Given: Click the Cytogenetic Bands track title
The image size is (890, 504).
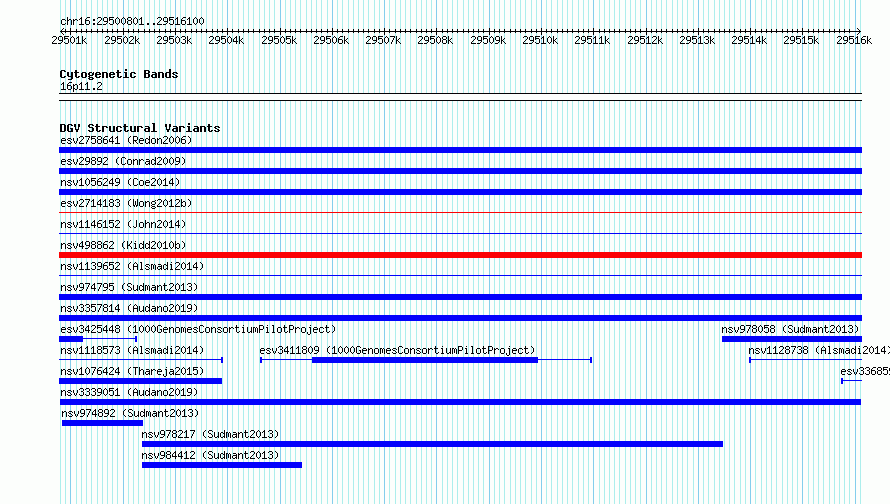Looking at the screenshot, I should (119, 74).
